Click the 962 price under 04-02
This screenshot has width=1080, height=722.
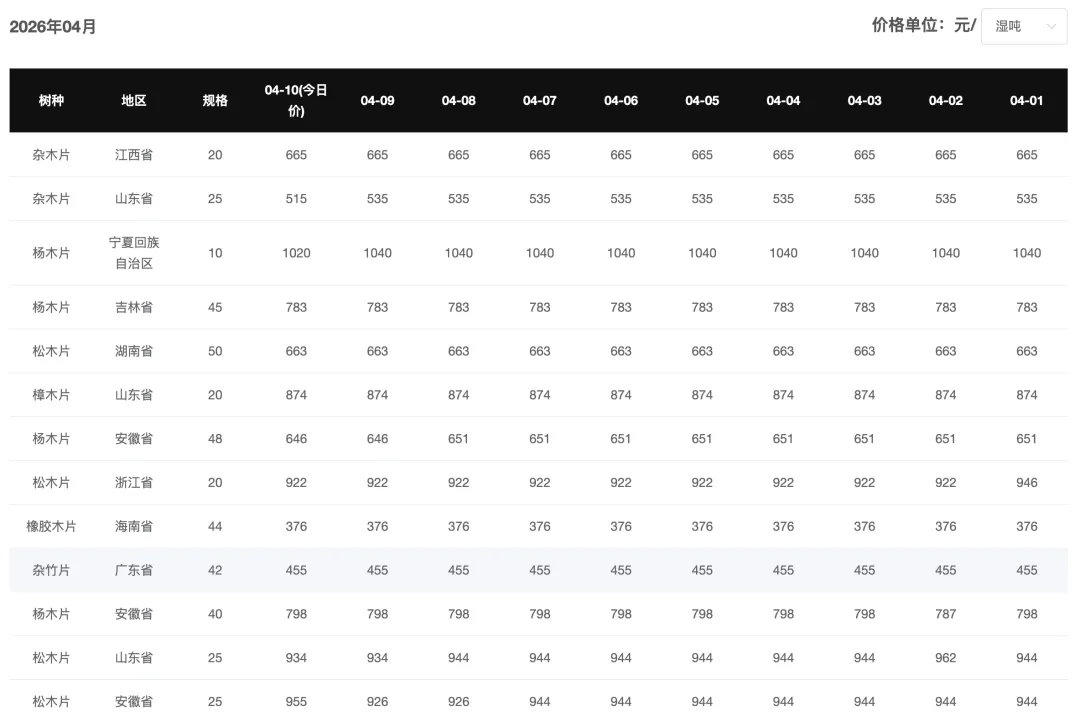pyautogui.click(x=946, y=658)
